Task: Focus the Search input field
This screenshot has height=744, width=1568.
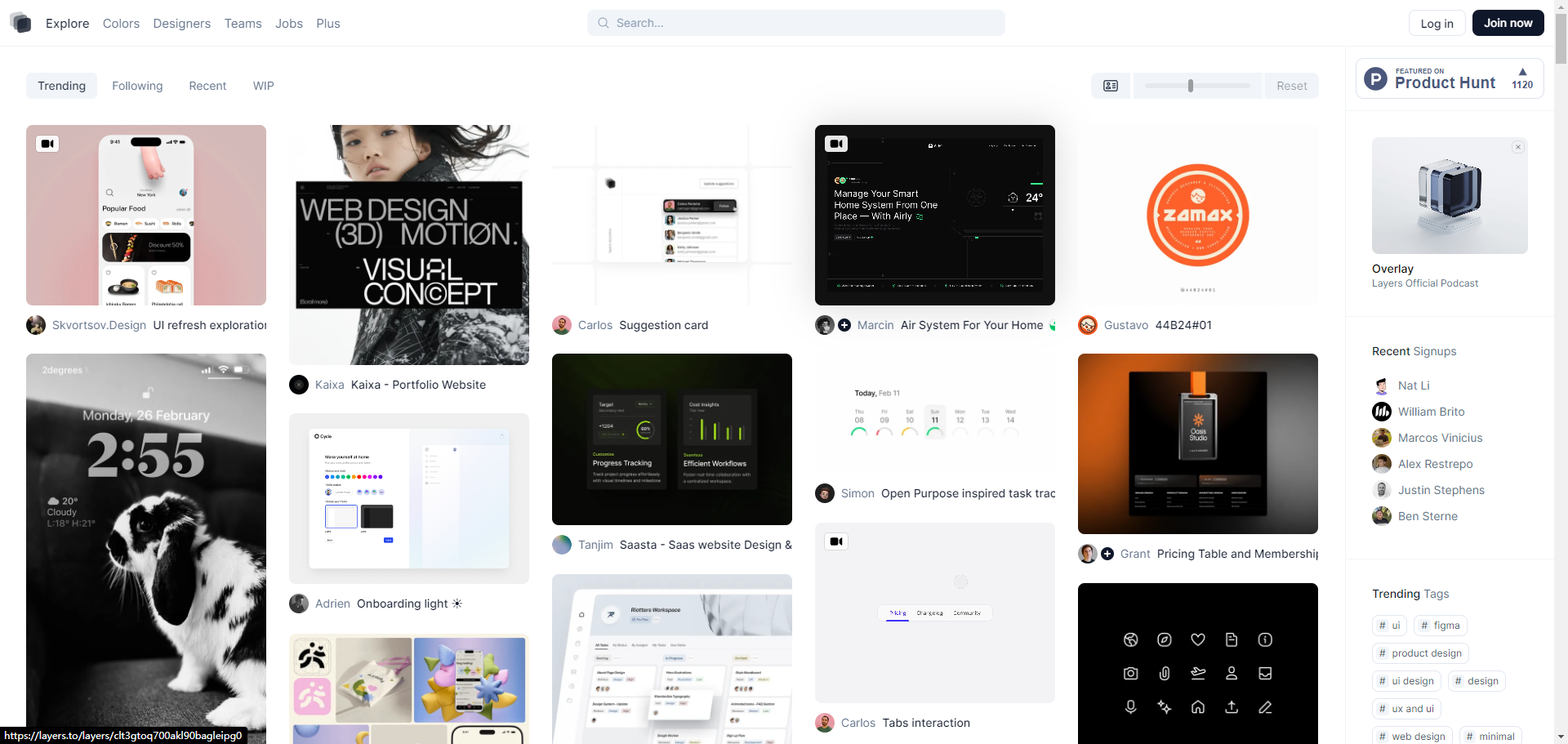Action: 796,23
